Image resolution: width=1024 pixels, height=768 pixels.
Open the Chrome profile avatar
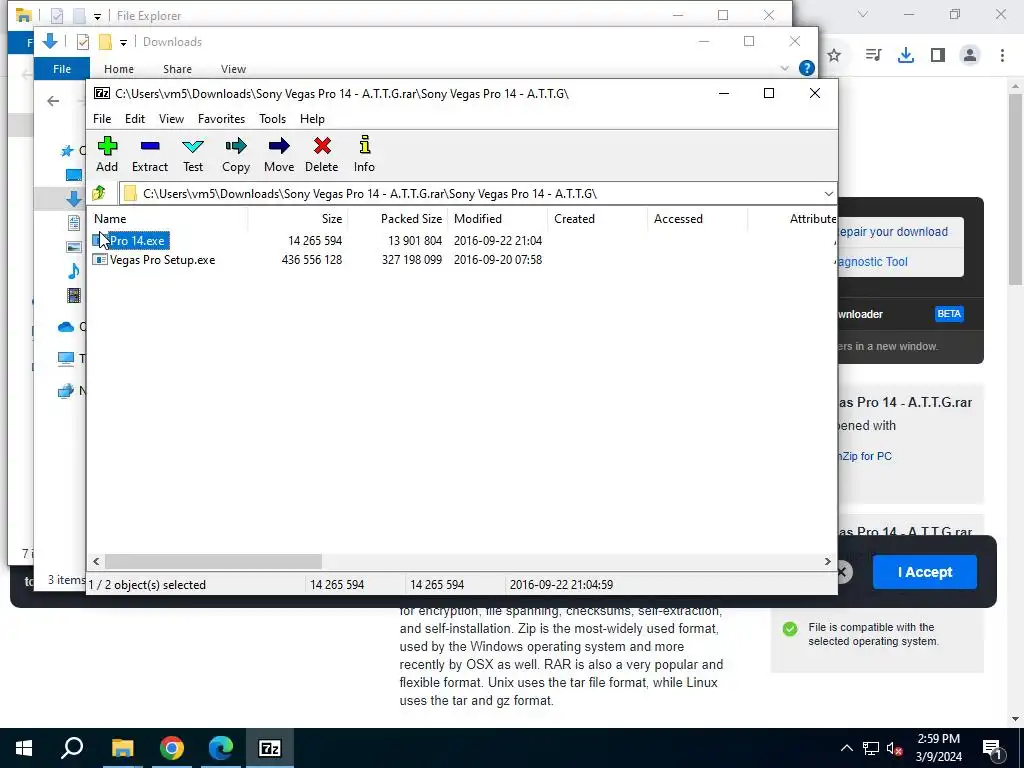970,56
